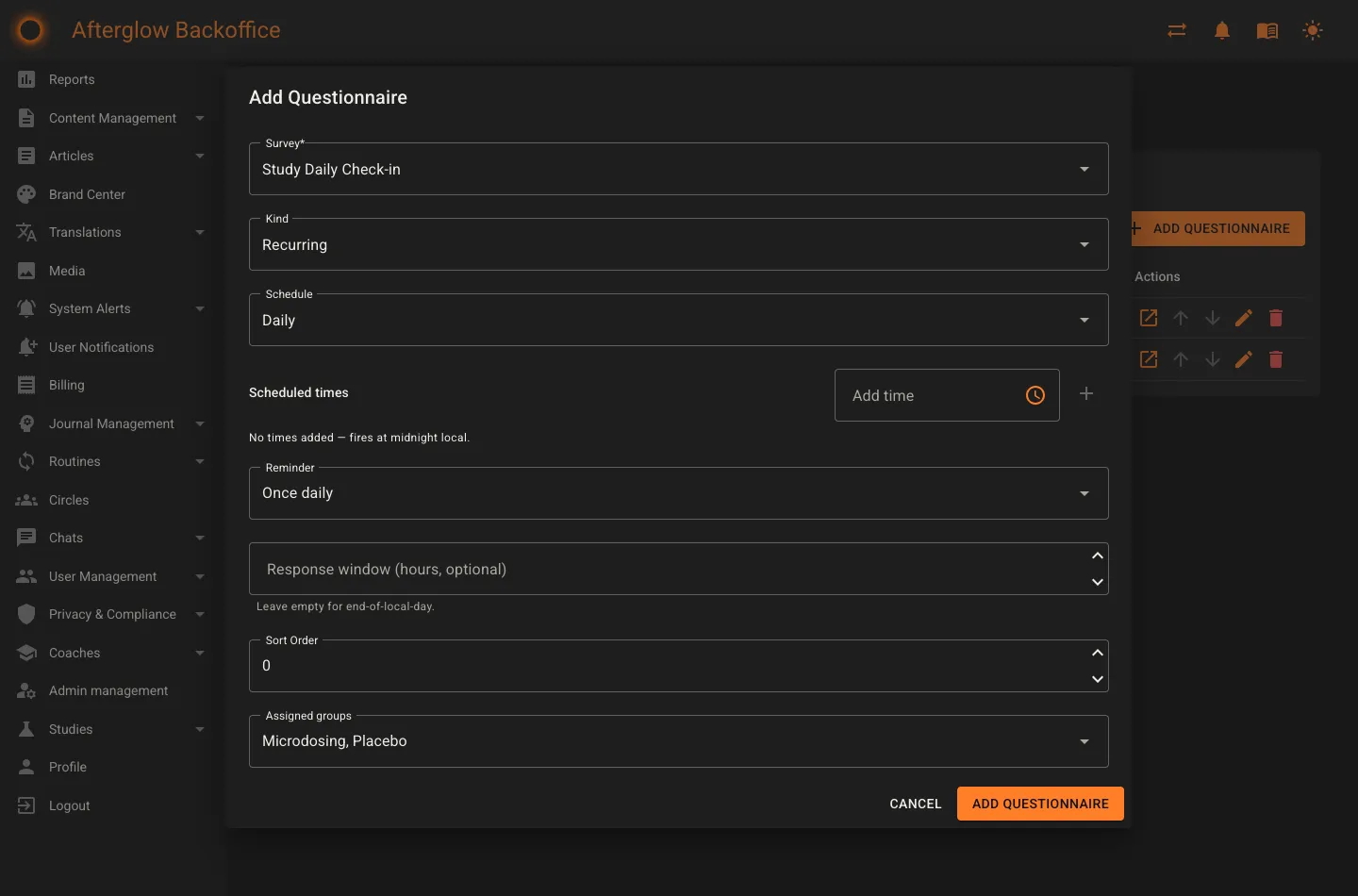
Task: Open the Kind dropdown showing Recurring
Action: pos(678,244)
